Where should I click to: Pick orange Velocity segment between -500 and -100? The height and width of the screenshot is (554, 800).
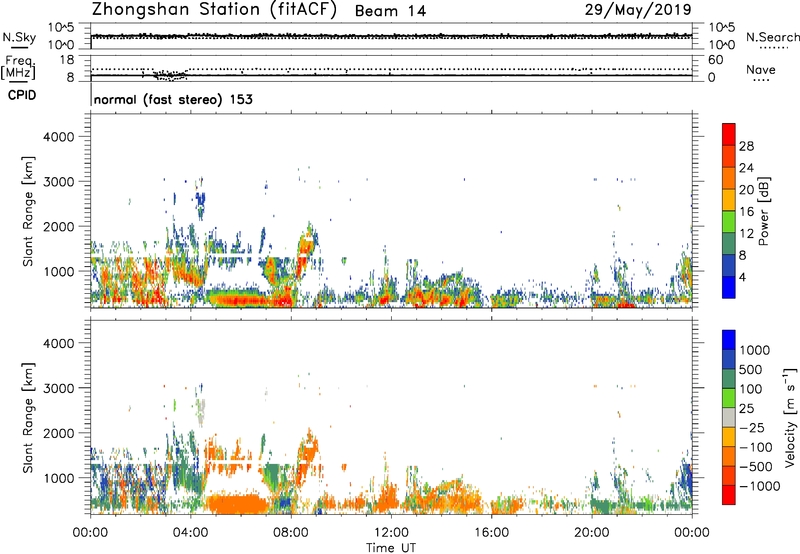tap(729, 456)
